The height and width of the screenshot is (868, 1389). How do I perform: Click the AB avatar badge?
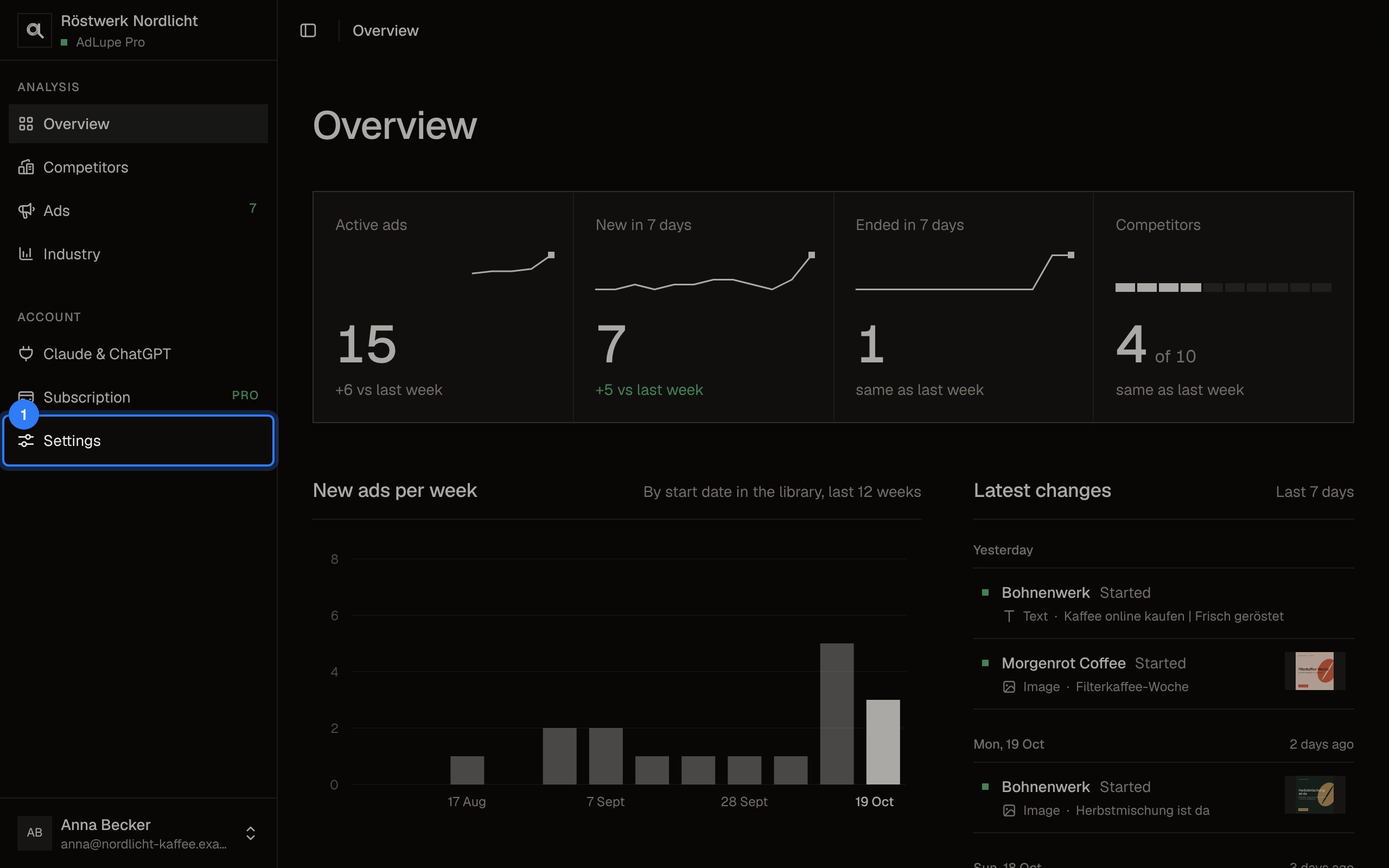pos(34,832)
